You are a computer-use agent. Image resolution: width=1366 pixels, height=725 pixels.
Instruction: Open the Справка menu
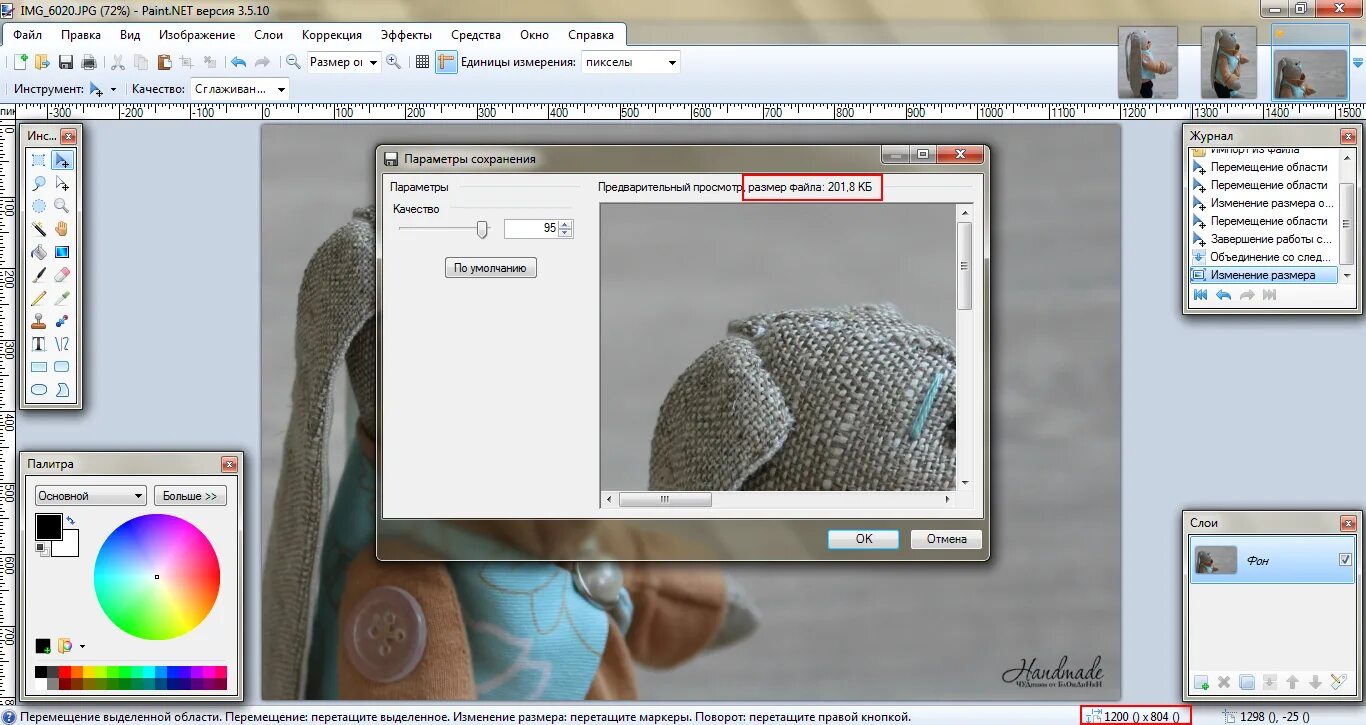point(591,35)
